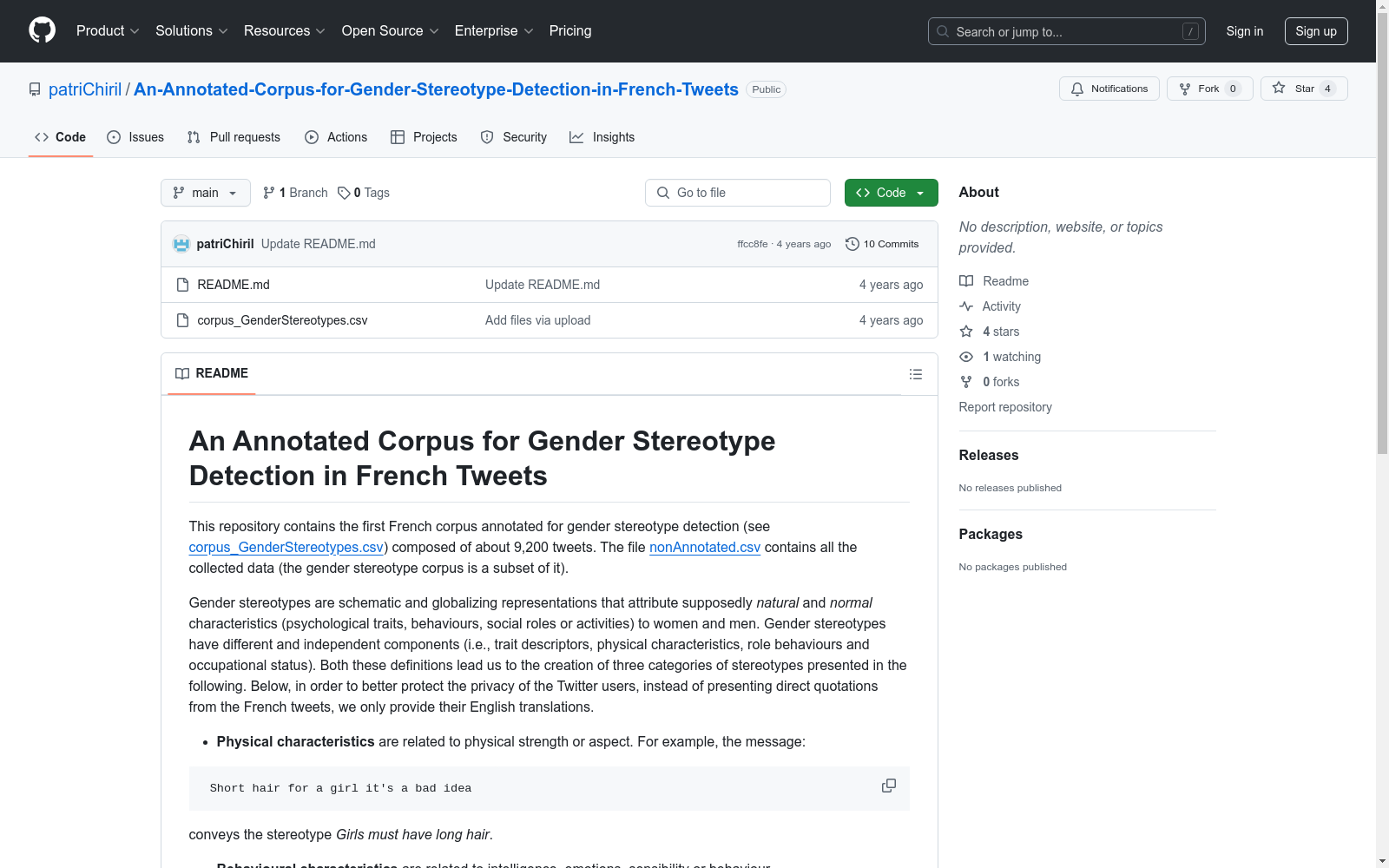Open the Pricing page

pyautogui.click(x=570, y=31)
